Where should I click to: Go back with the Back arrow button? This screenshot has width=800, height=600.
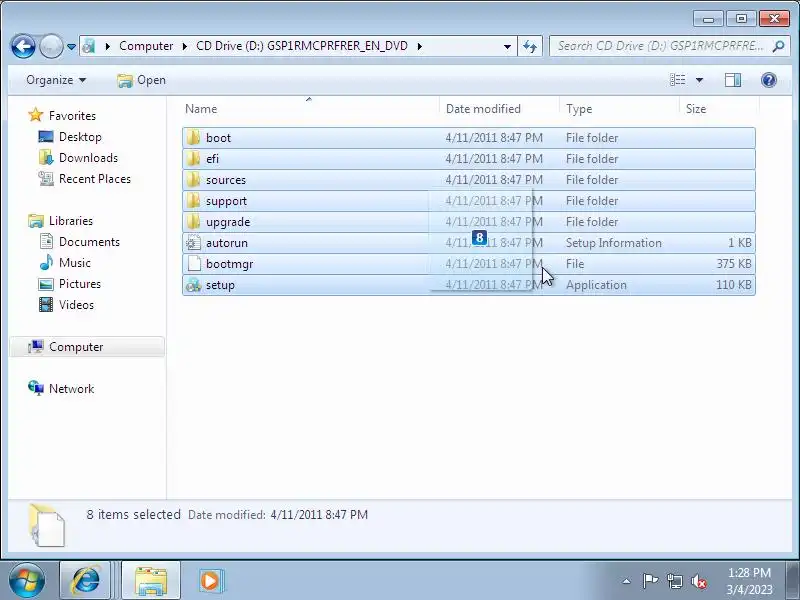[x=23, y=46]
